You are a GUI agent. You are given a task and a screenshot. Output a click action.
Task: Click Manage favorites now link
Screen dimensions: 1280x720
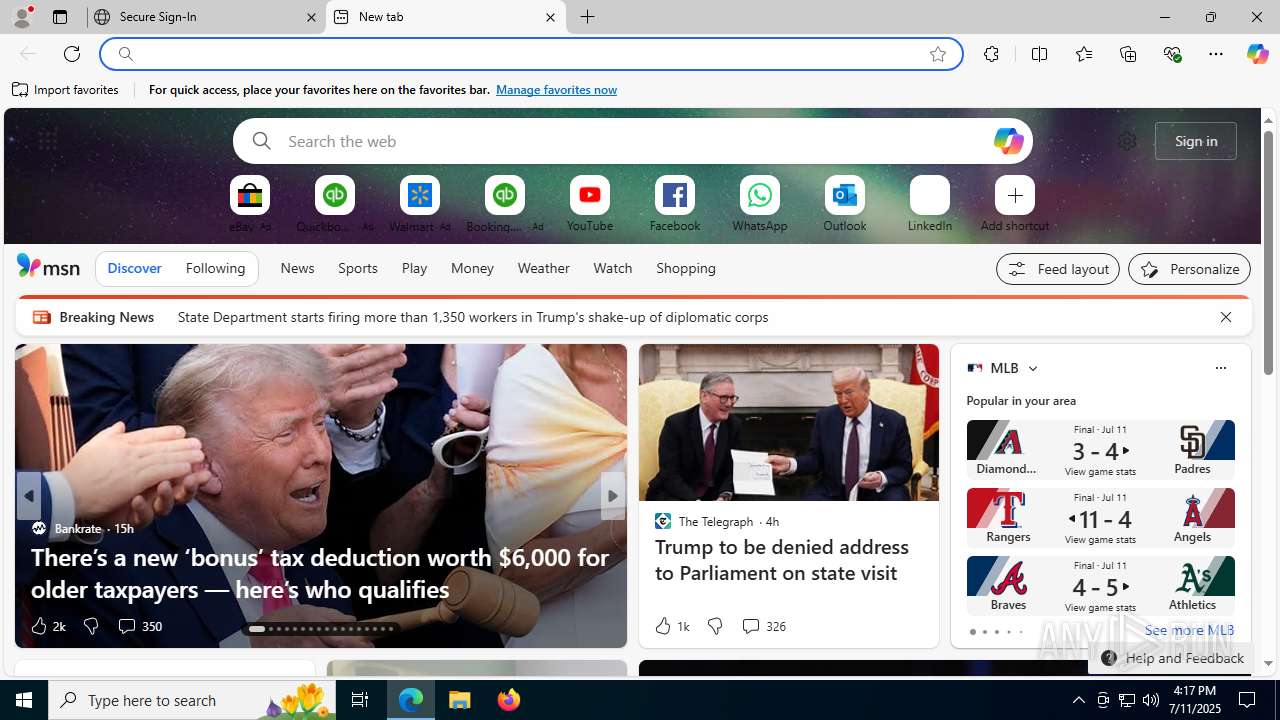tap(556, 90)
